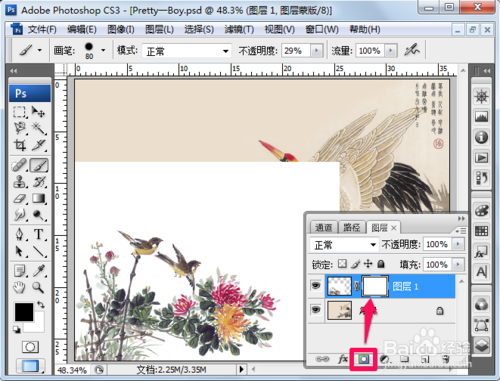Open the brush 不透明度 slider arrow
500x381 pixels.
click(x=316, y=51)
